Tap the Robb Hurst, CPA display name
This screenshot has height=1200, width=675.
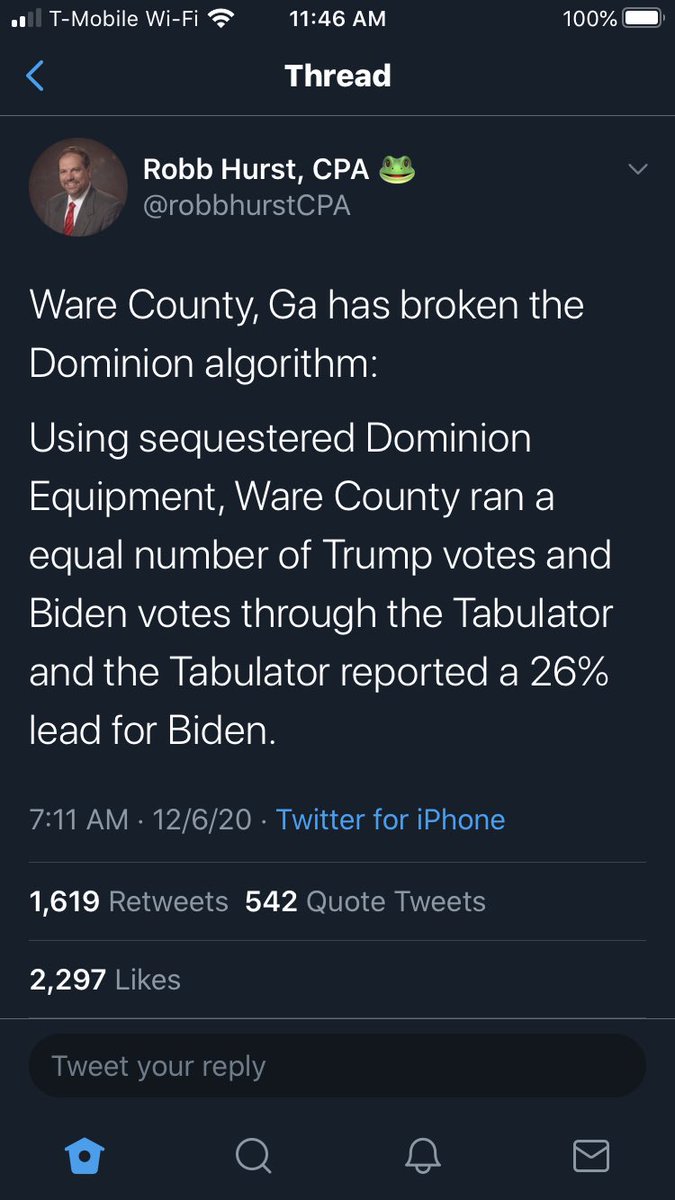[x=255, y=169]
